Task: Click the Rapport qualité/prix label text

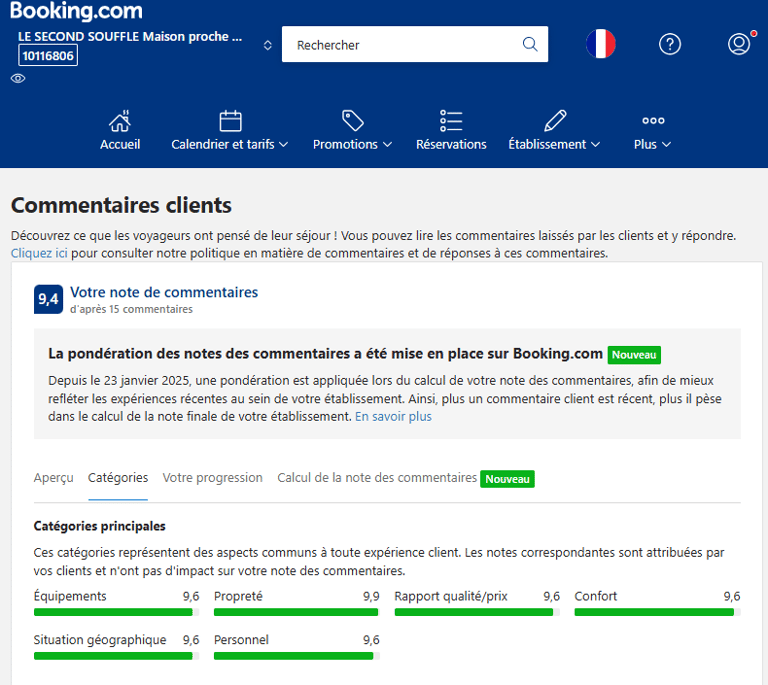Action: [451, 596]
